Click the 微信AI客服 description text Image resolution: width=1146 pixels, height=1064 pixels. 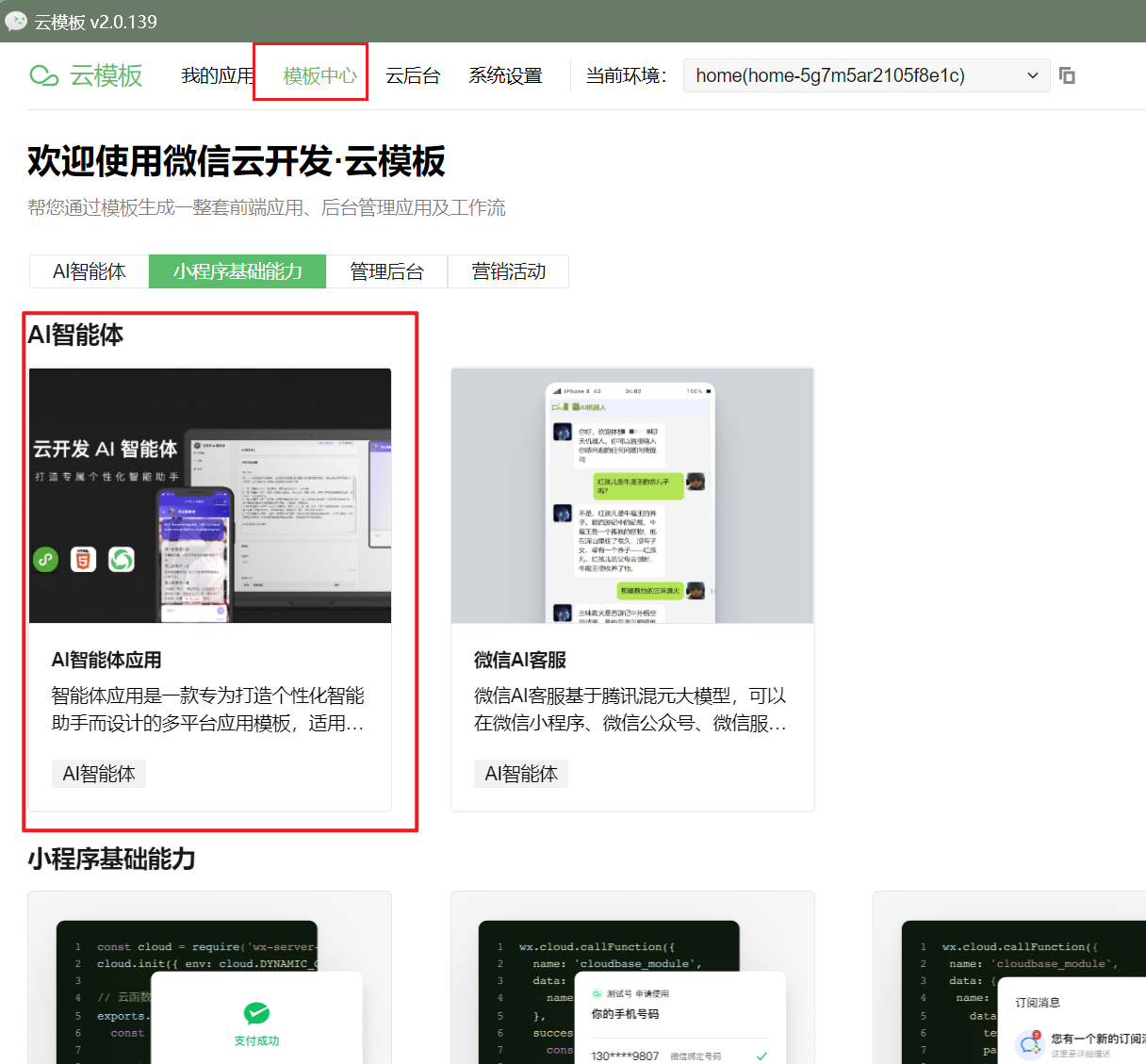coord(630,710)
